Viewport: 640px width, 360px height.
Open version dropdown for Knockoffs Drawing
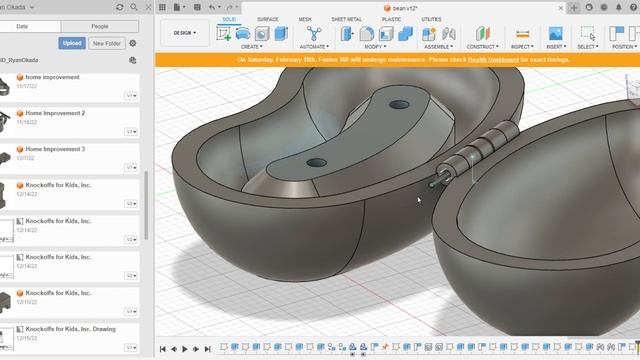(131, 348)
